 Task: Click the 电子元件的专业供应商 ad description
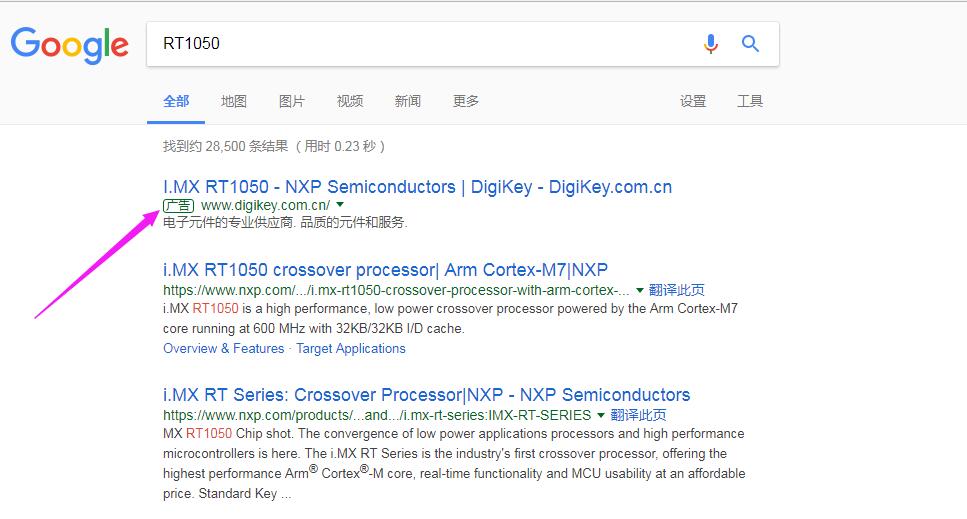tap(285, 223)
